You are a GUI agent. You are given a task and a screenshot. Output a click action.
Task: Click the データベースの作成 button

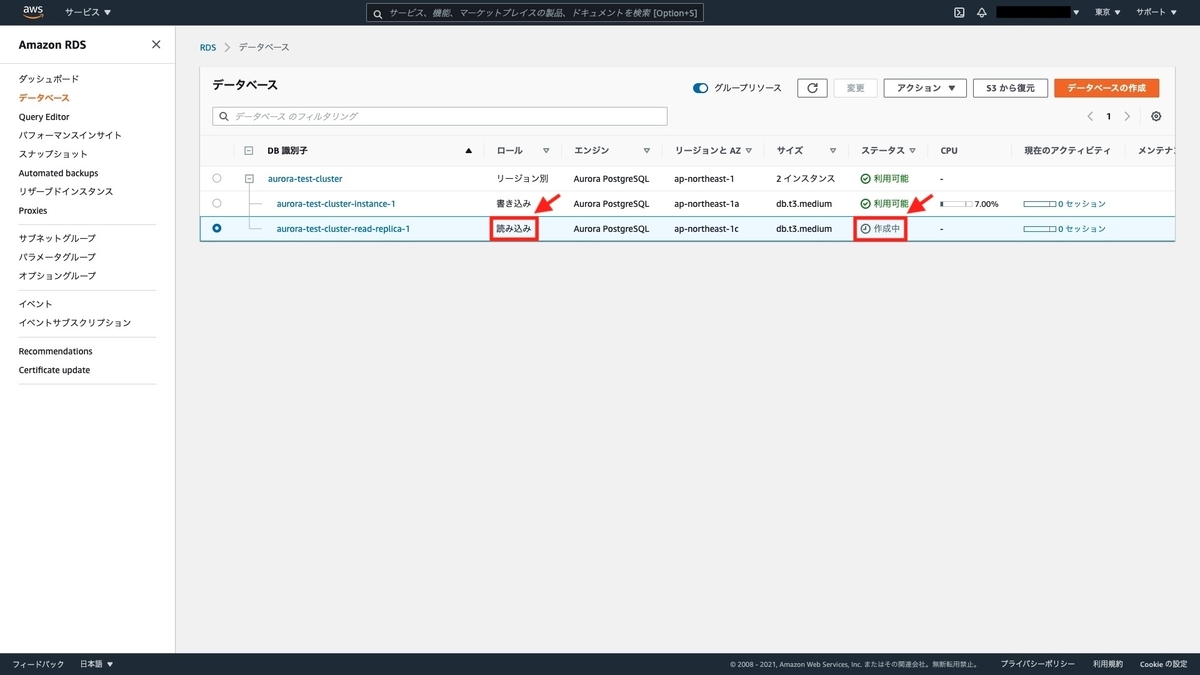coord(1106,88)
